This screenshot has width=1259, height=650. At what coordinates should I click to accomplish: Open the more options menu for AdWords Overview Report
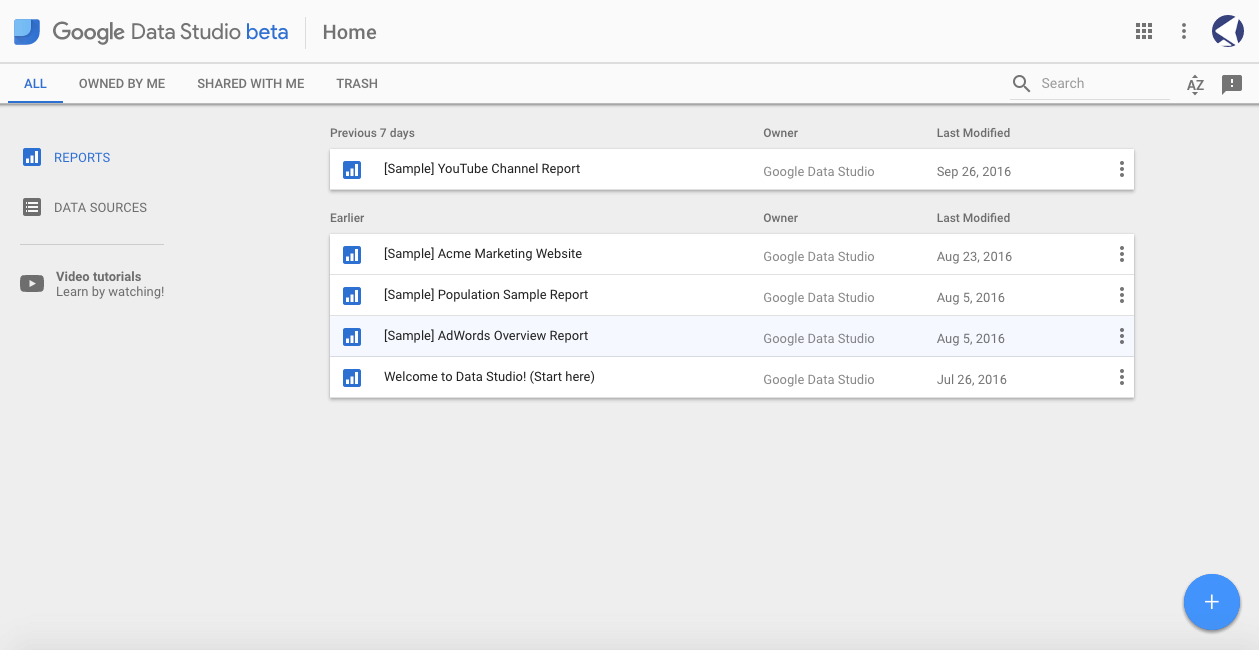click(1122, 336)
